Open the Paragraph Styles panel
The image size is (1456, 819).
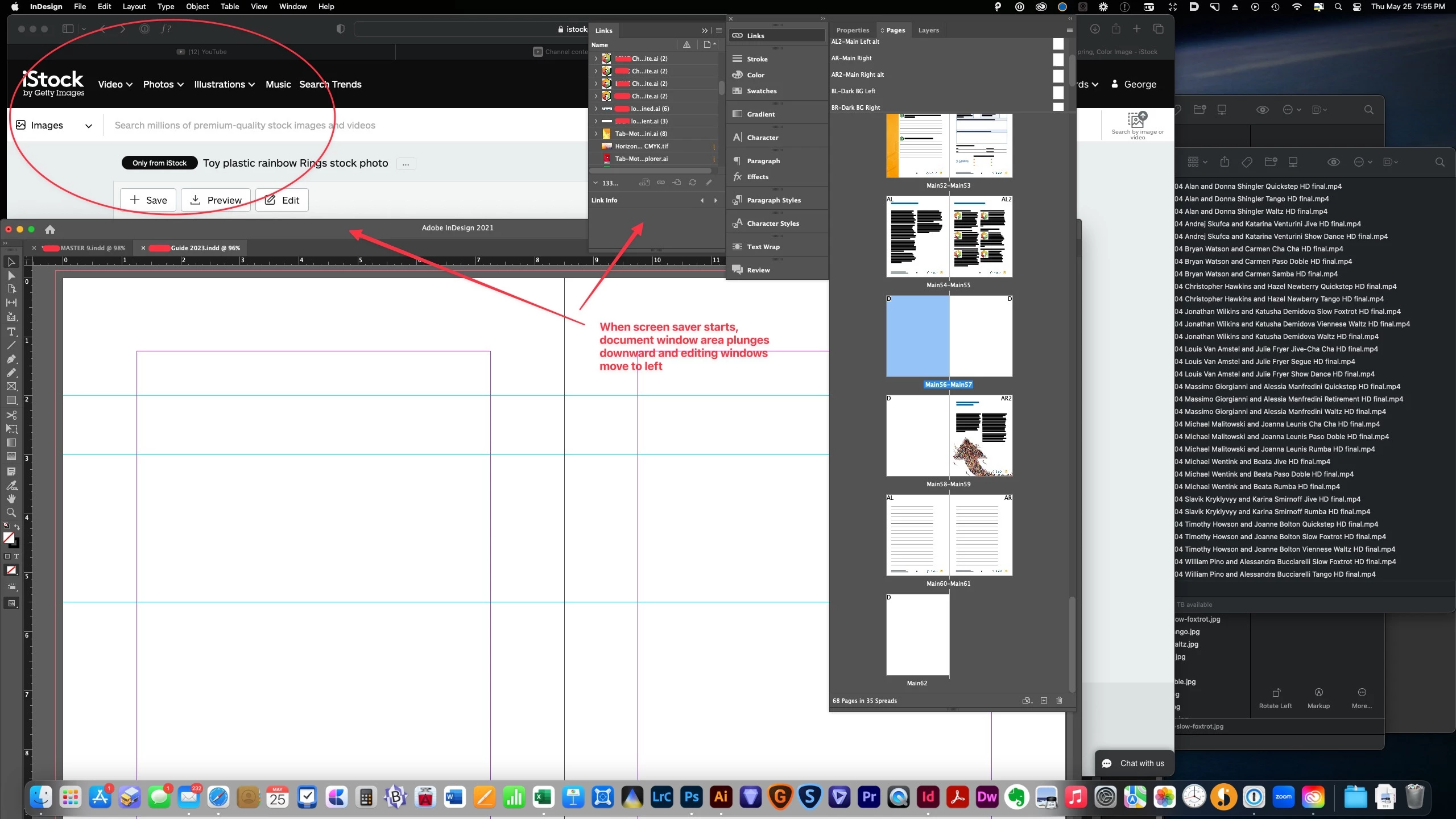pyautogui.click(x=773, y=200)
